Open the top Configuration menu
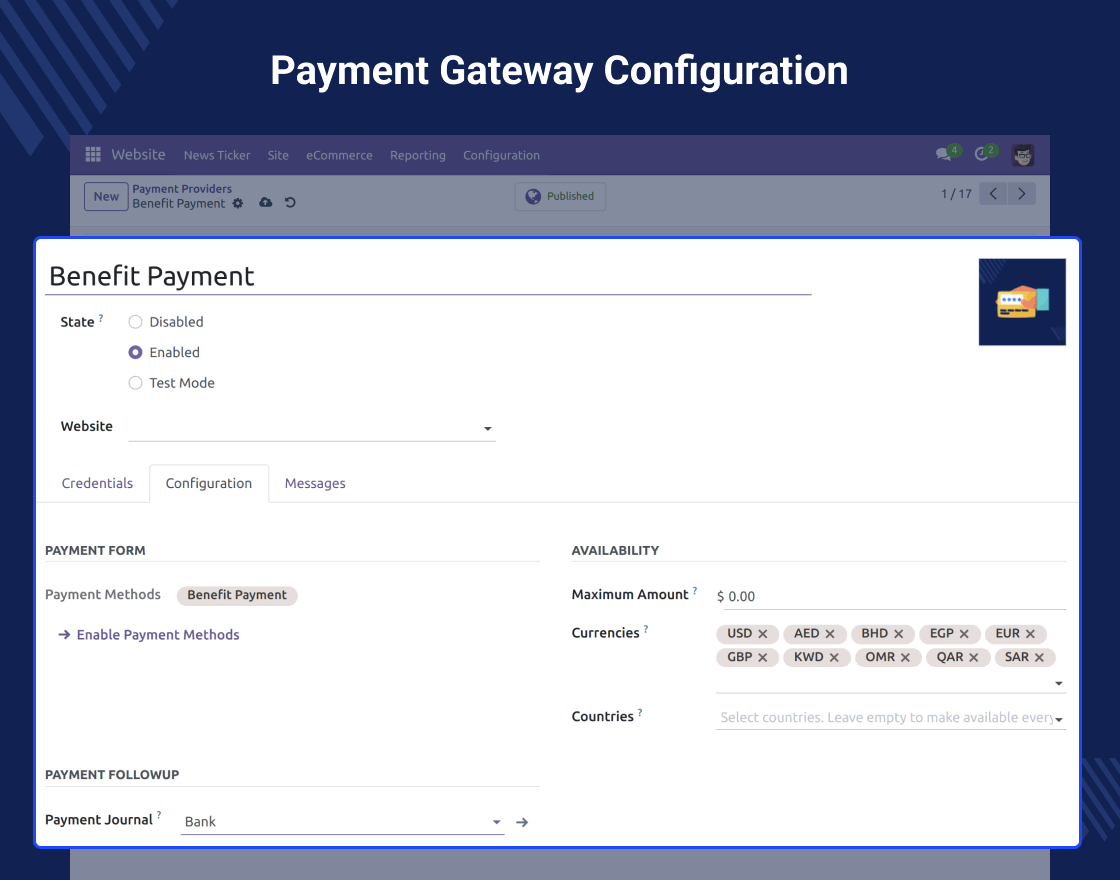The width and height of the screenshot is (1120, 880). click(501, 155)
